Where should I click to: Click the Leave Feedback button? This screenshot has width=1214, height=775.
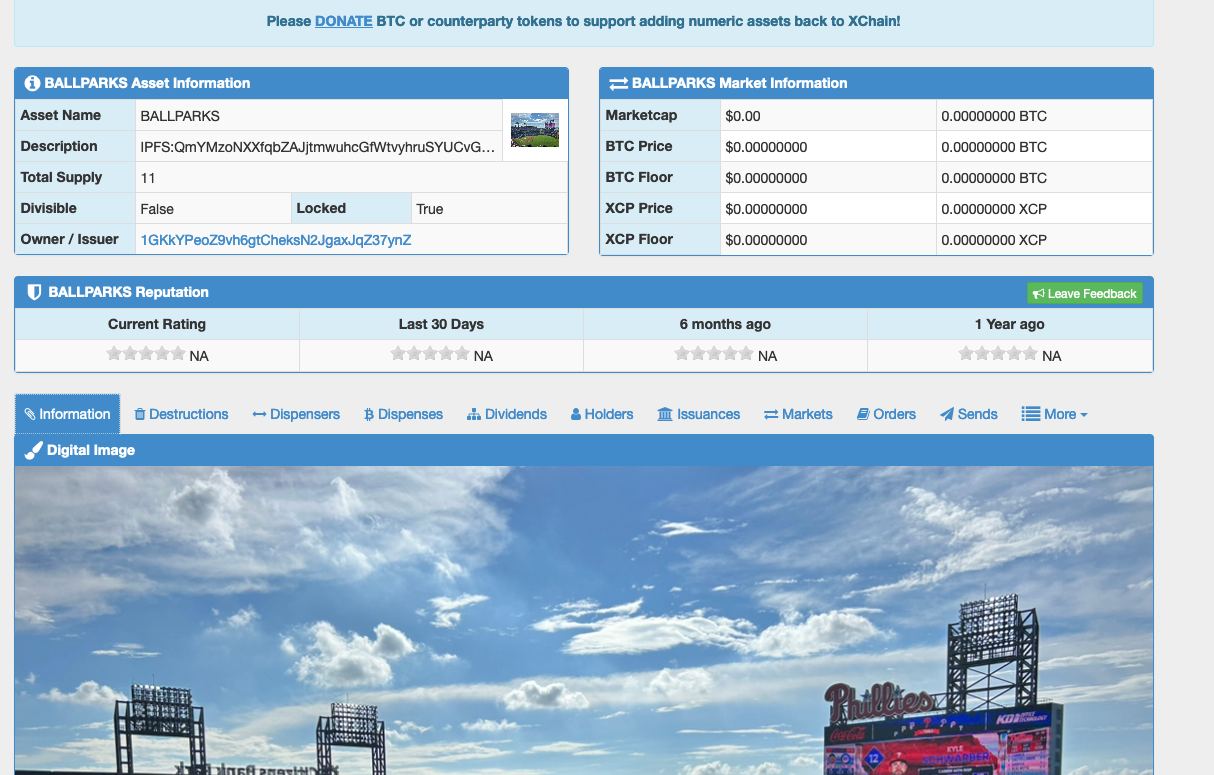coord(1084,293)
